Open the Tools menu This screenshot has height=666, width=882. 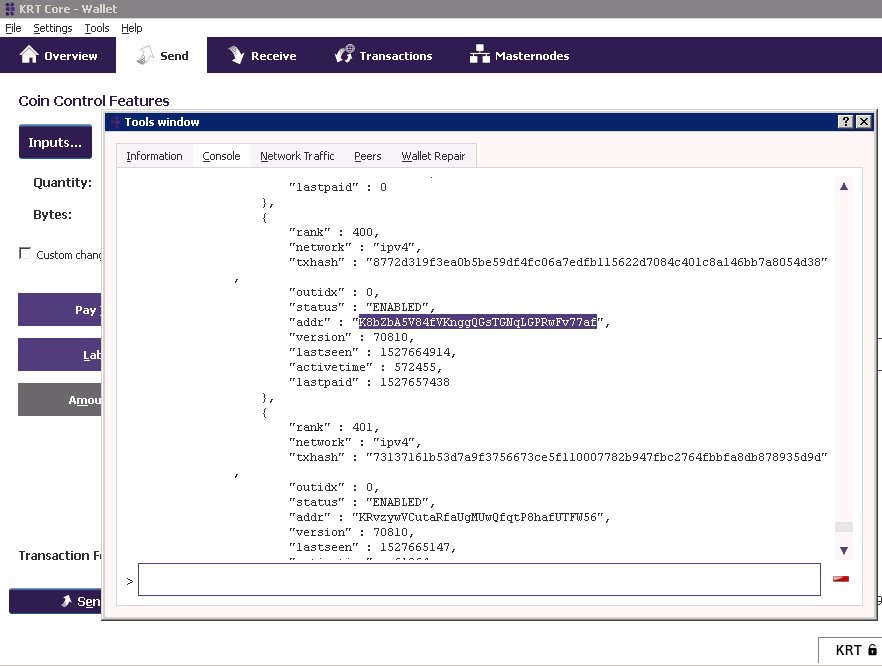[x=97, y=28]
